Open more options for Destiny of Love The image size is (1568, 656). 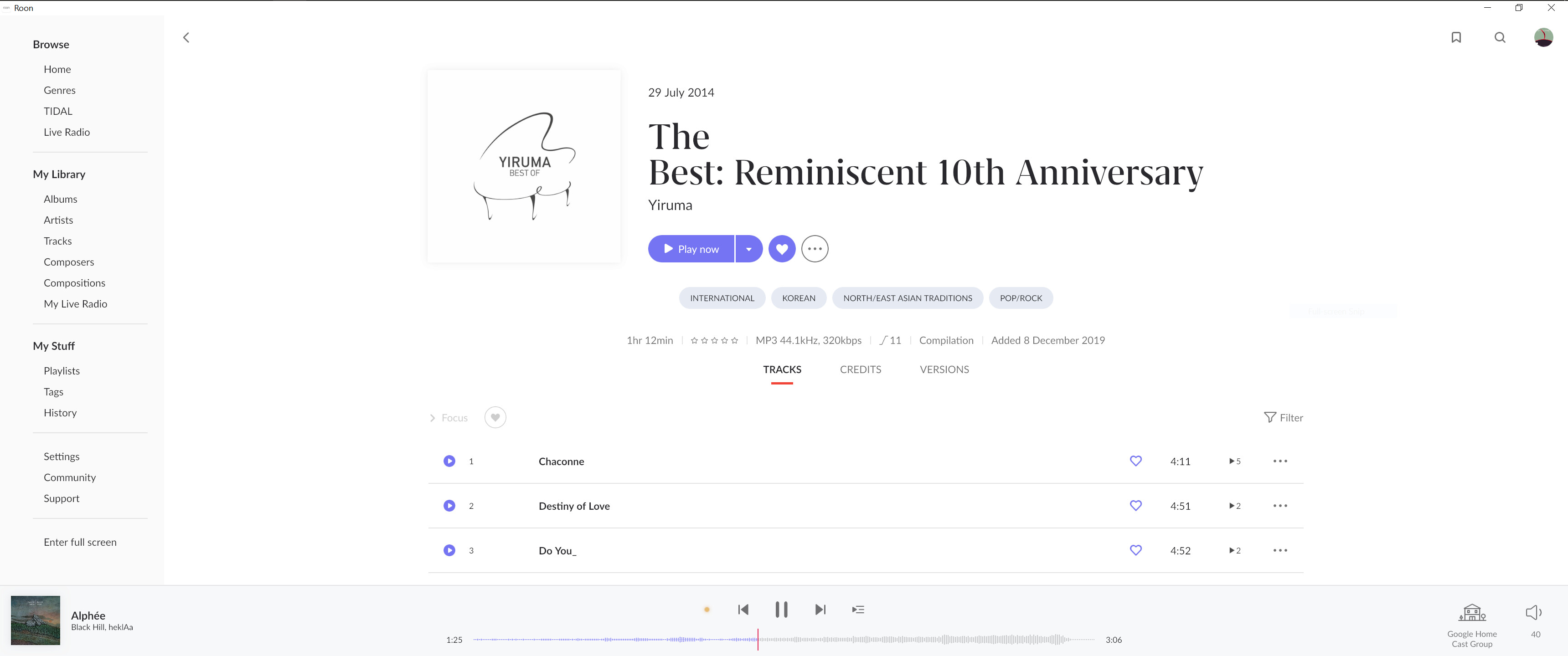(1280, 506)
